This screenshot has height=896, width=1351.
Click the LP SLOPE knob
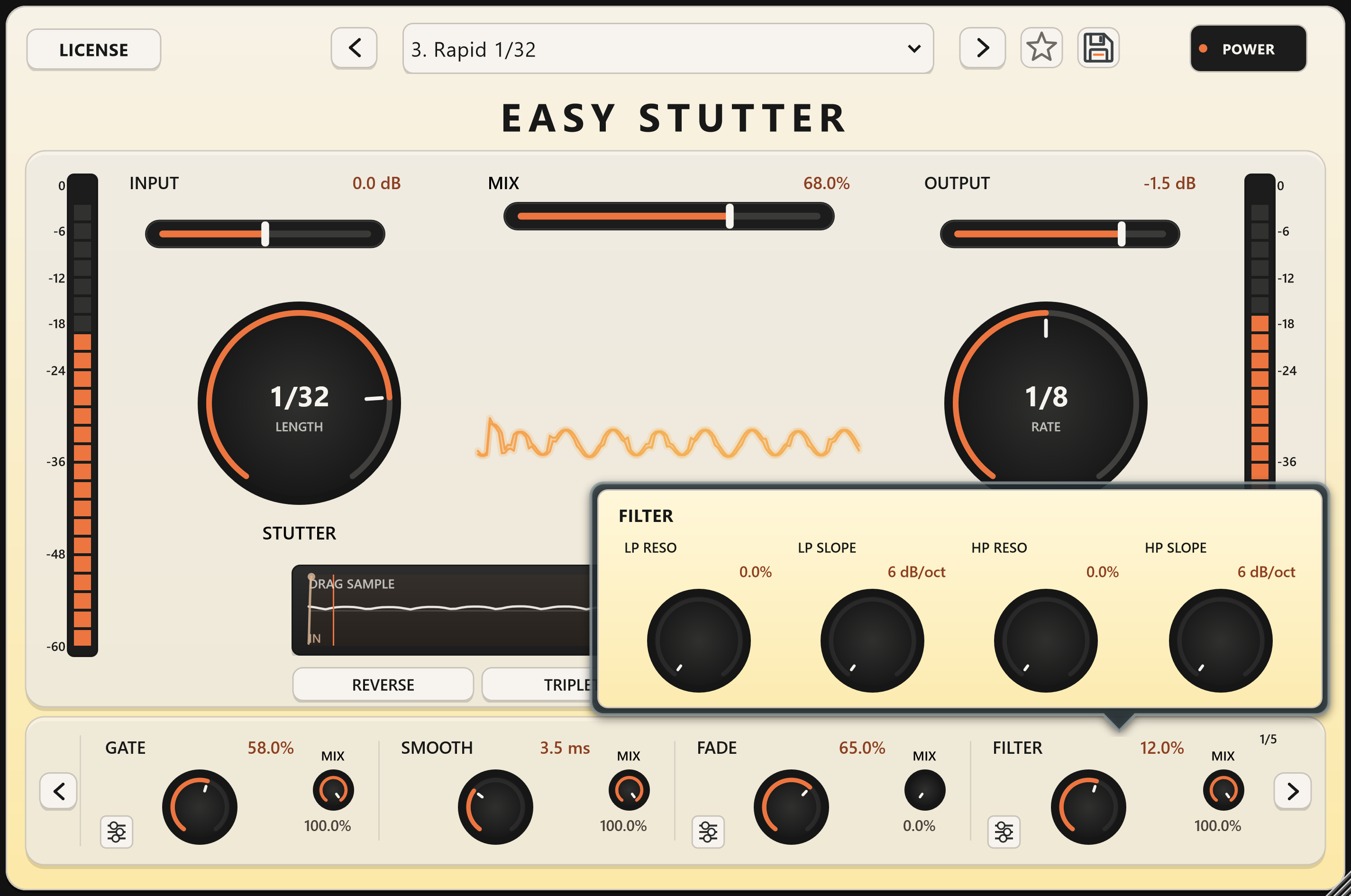click(x=872, y=640)
